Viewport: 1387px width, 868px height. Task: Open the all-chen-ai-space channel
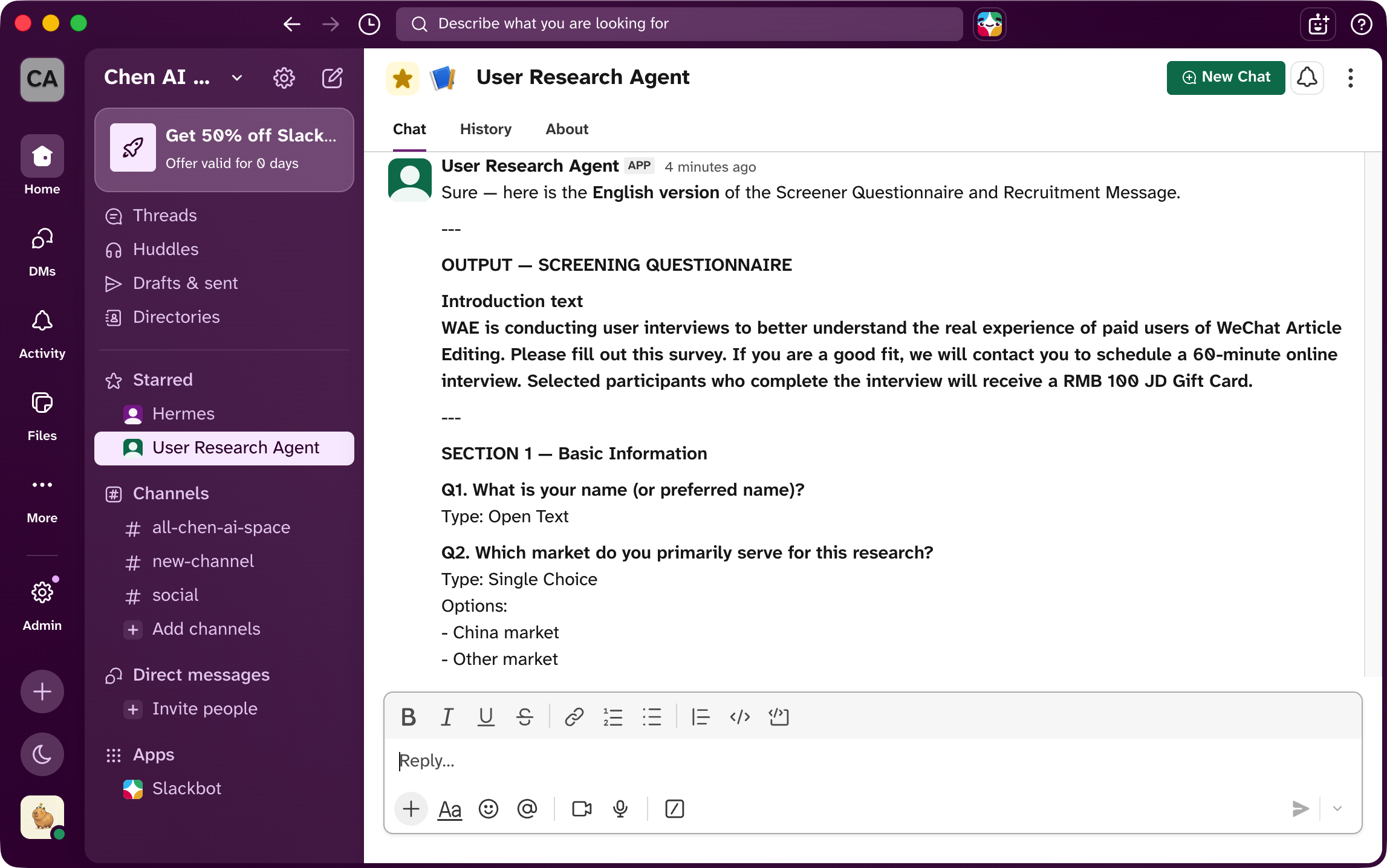pos(224,528)
